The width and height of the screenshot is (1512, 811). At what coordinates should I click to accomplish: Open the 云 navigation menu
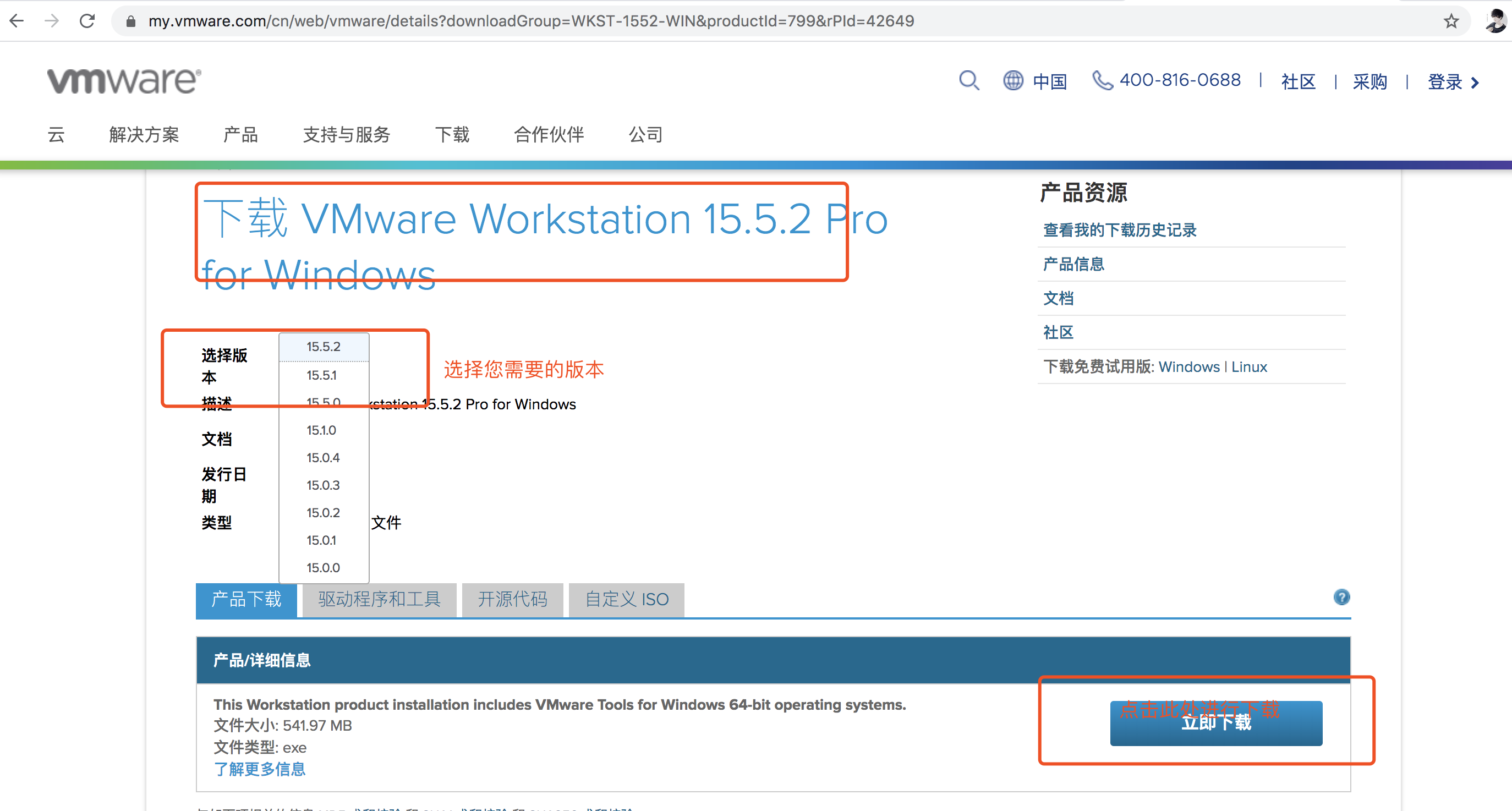click(x=56, y=134)
